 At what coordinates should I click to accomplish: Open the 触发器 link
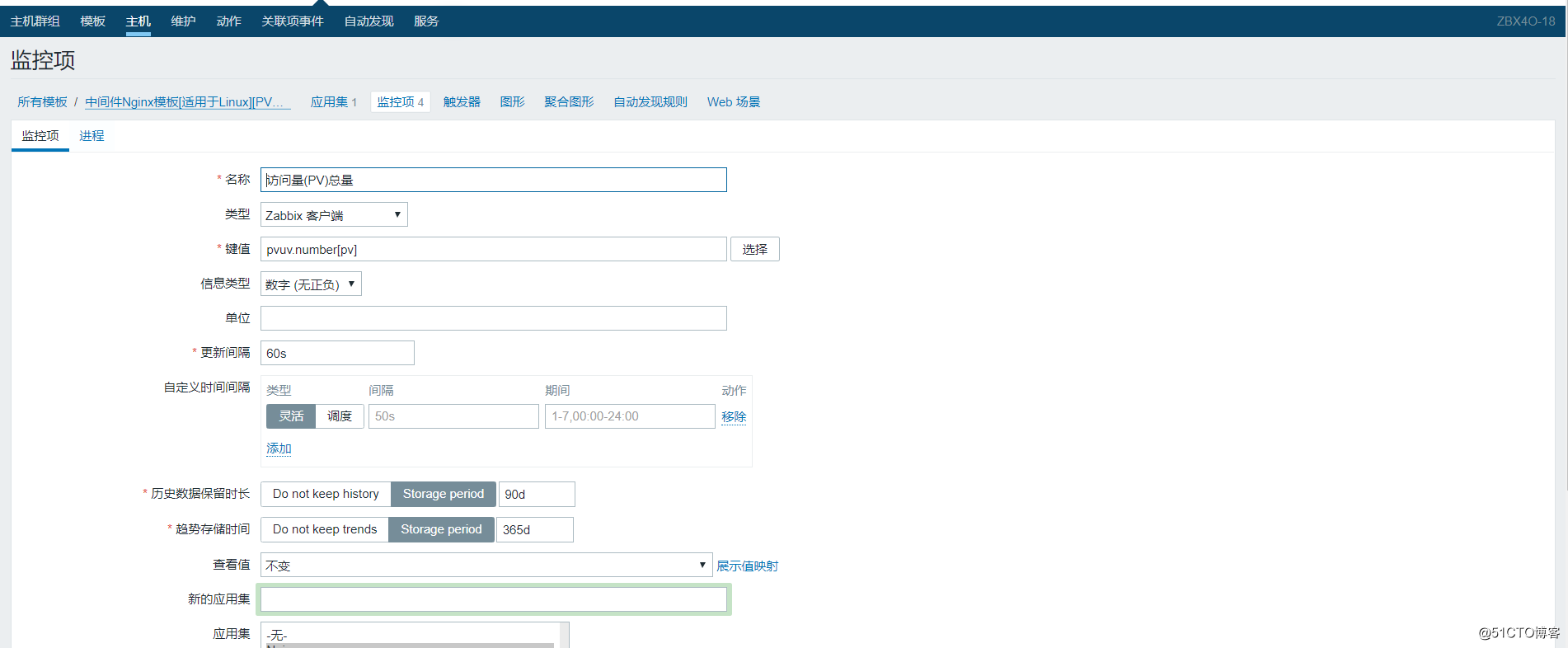tap(462, 102)
